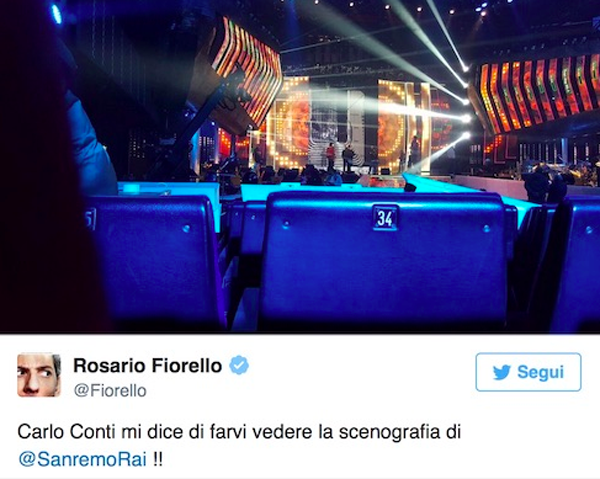Click the performers standing on the stage
Image resolution: width=600 pixels, height=479 pixels.
[x=339, y=157]
